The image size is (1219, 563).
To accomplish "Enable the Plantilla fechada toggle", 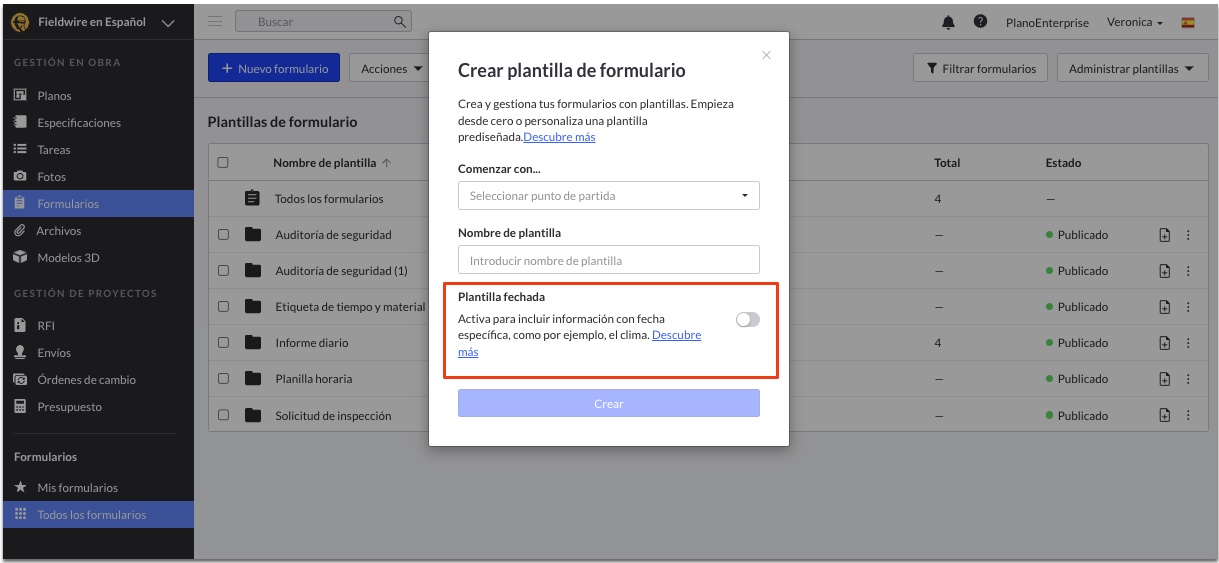I will [747, 319].
